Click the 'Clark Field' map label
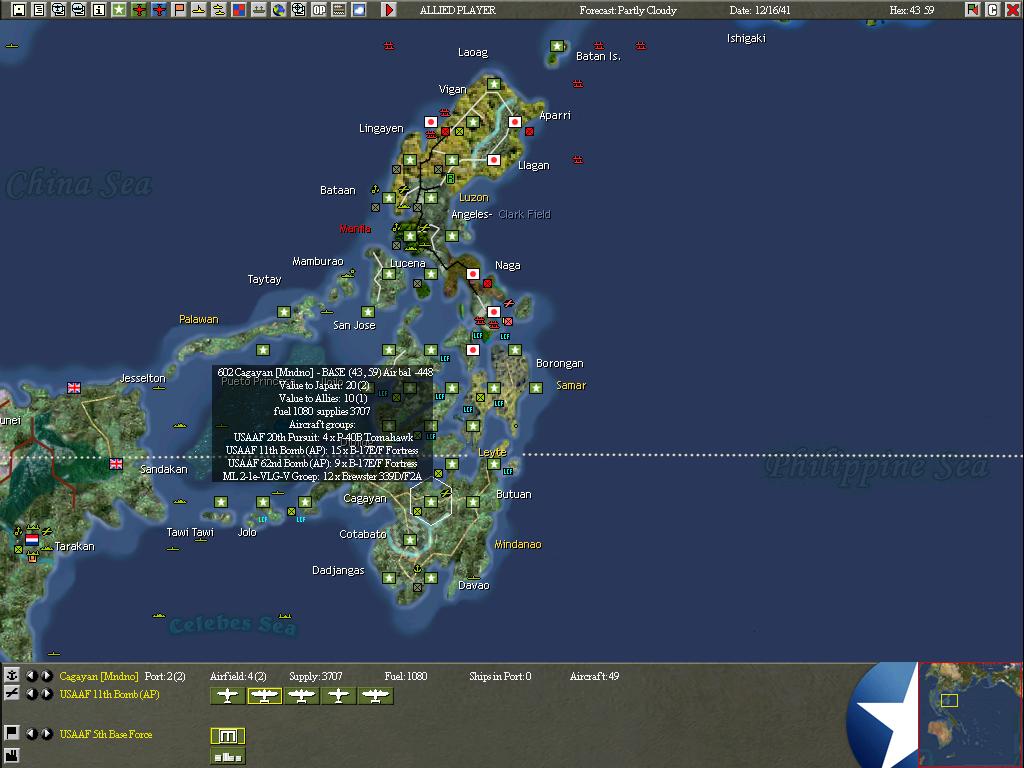 coord(524,214)
